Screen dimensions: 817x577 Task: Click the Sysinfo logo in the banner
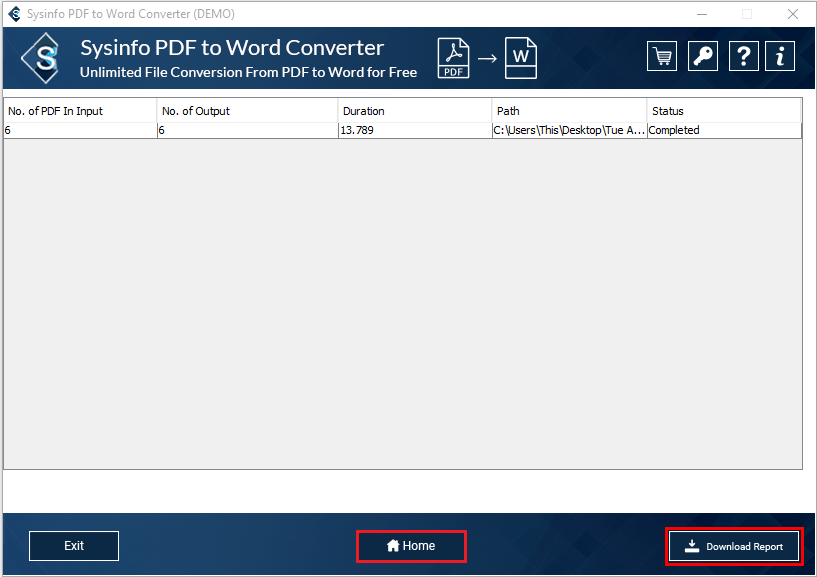[x=46, y=59]
